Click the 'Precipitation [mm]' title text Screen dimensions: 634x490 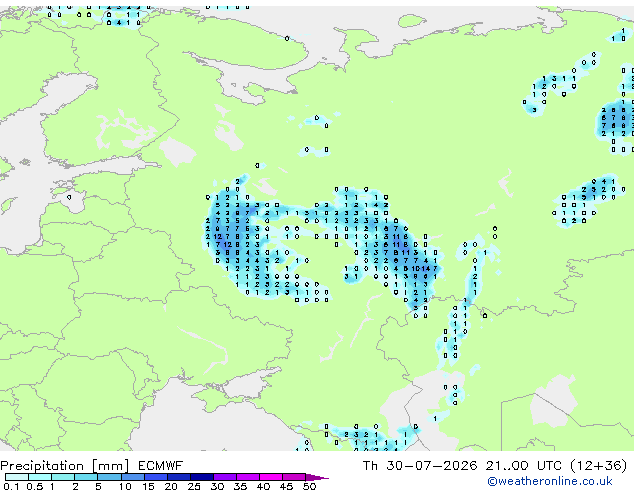click(x=65, y=466)
